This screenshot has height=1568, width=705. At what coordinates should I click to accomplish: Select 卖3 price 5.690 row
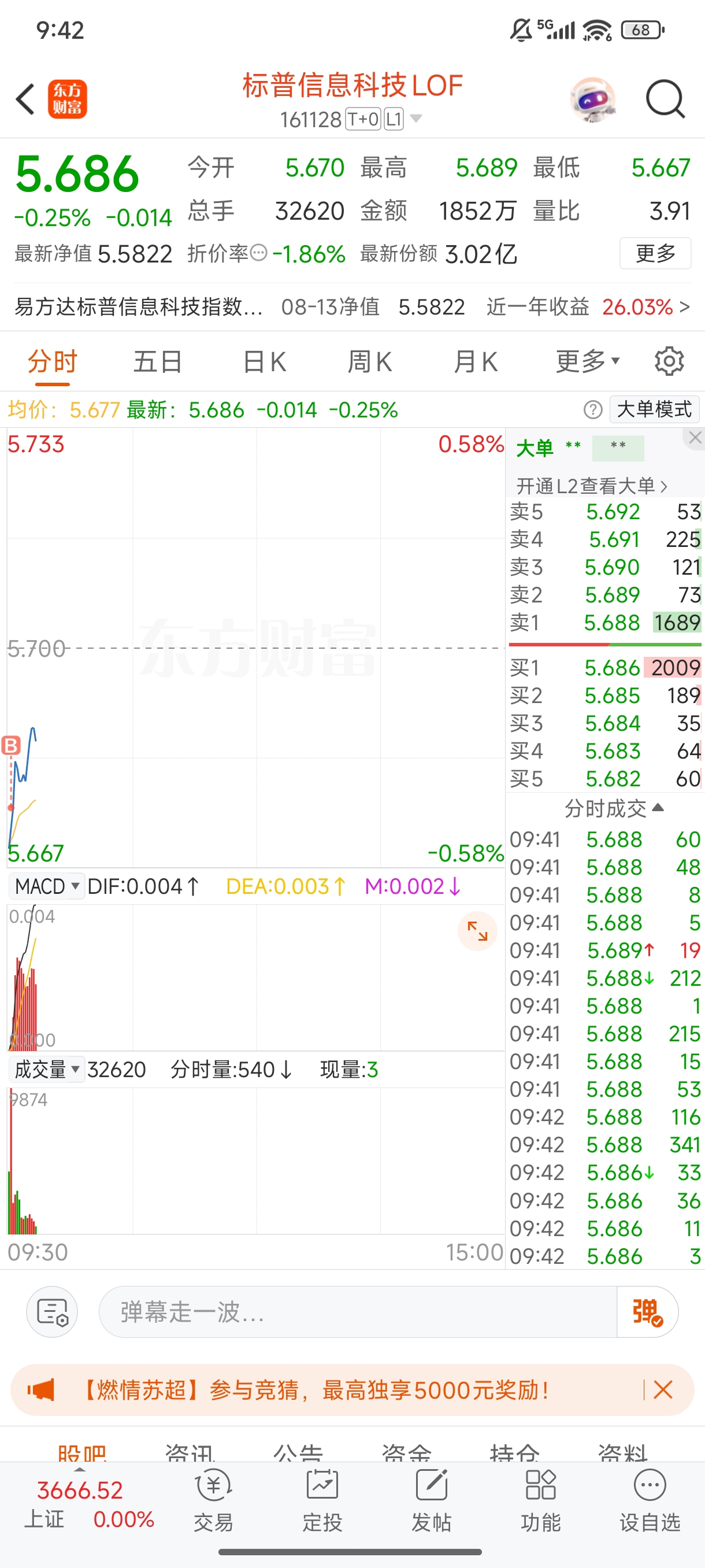pyautogui.click(x=605, y=567)
